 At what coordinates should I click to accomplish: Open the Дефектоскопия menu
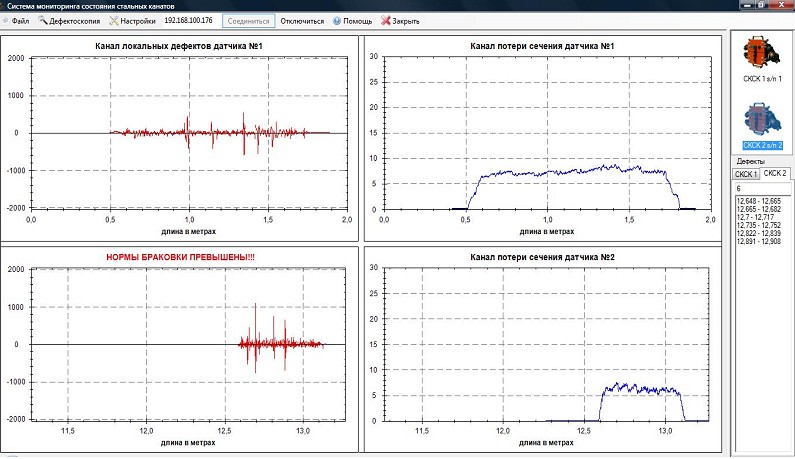pyautogui.click(x=75, y=21)
